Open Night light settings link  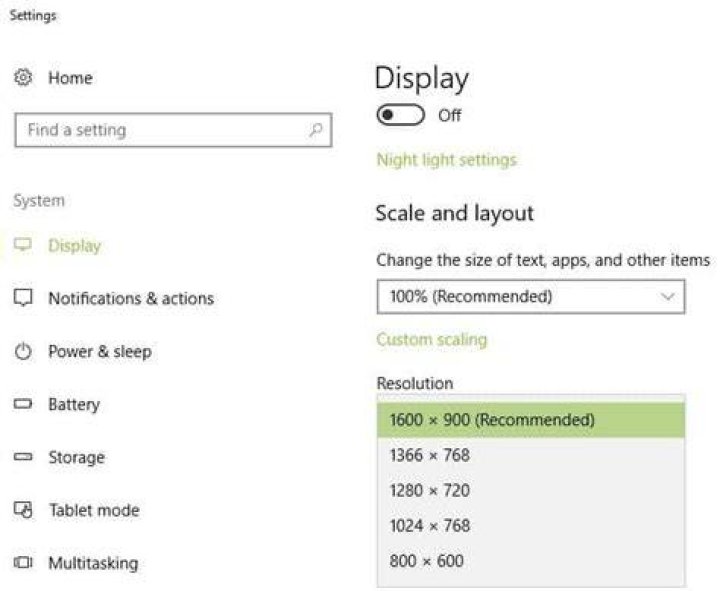tap(446, 160)
